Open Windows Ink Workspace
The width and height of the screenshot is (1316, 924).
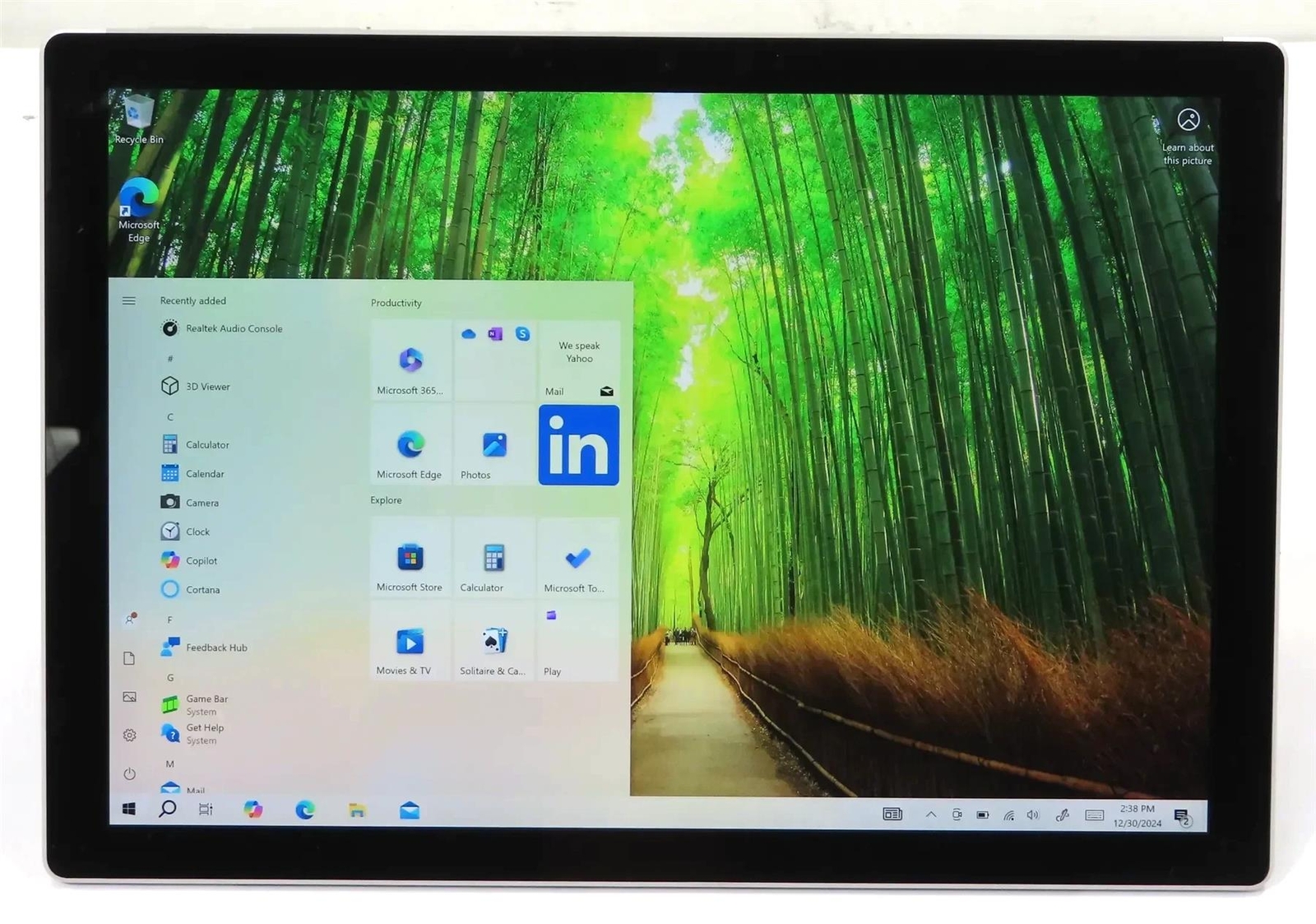point(1063,815)
